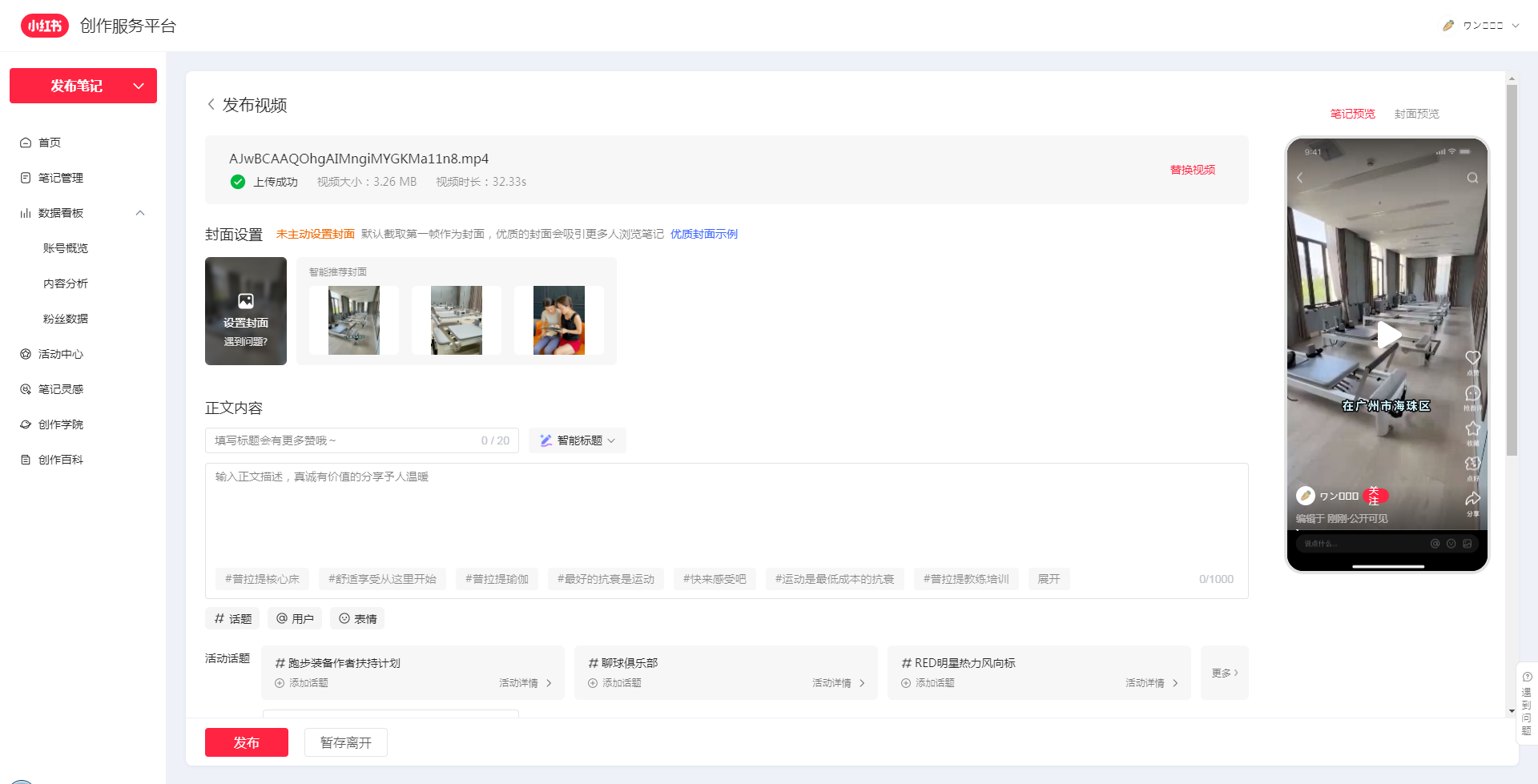Click the share arrow icon in preview
Image resolution: width=1538 pixels, height=784 pixels.
(x=1472, y=499)
